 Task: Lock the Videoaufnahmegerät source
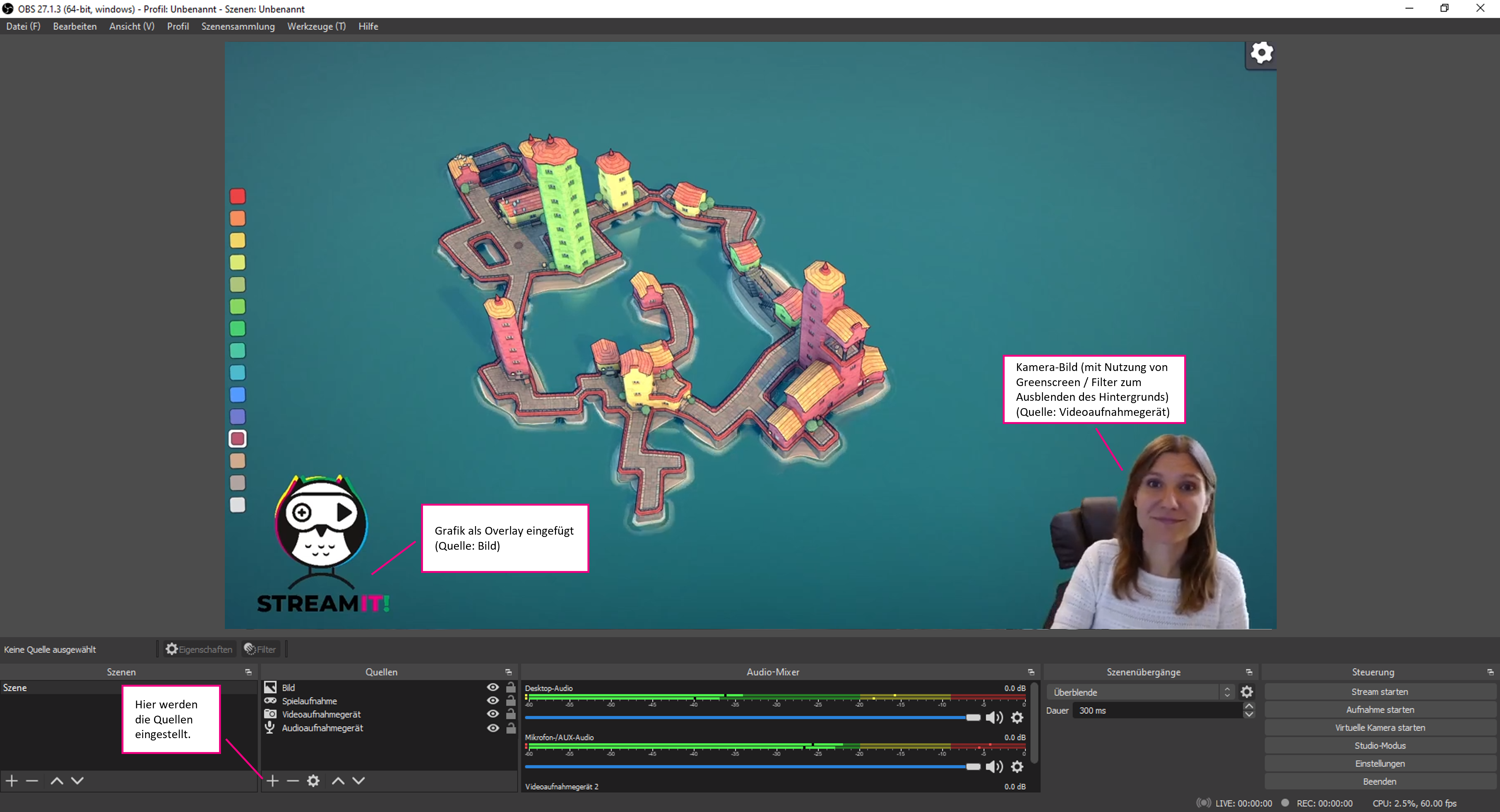click(x=511, y=714)
